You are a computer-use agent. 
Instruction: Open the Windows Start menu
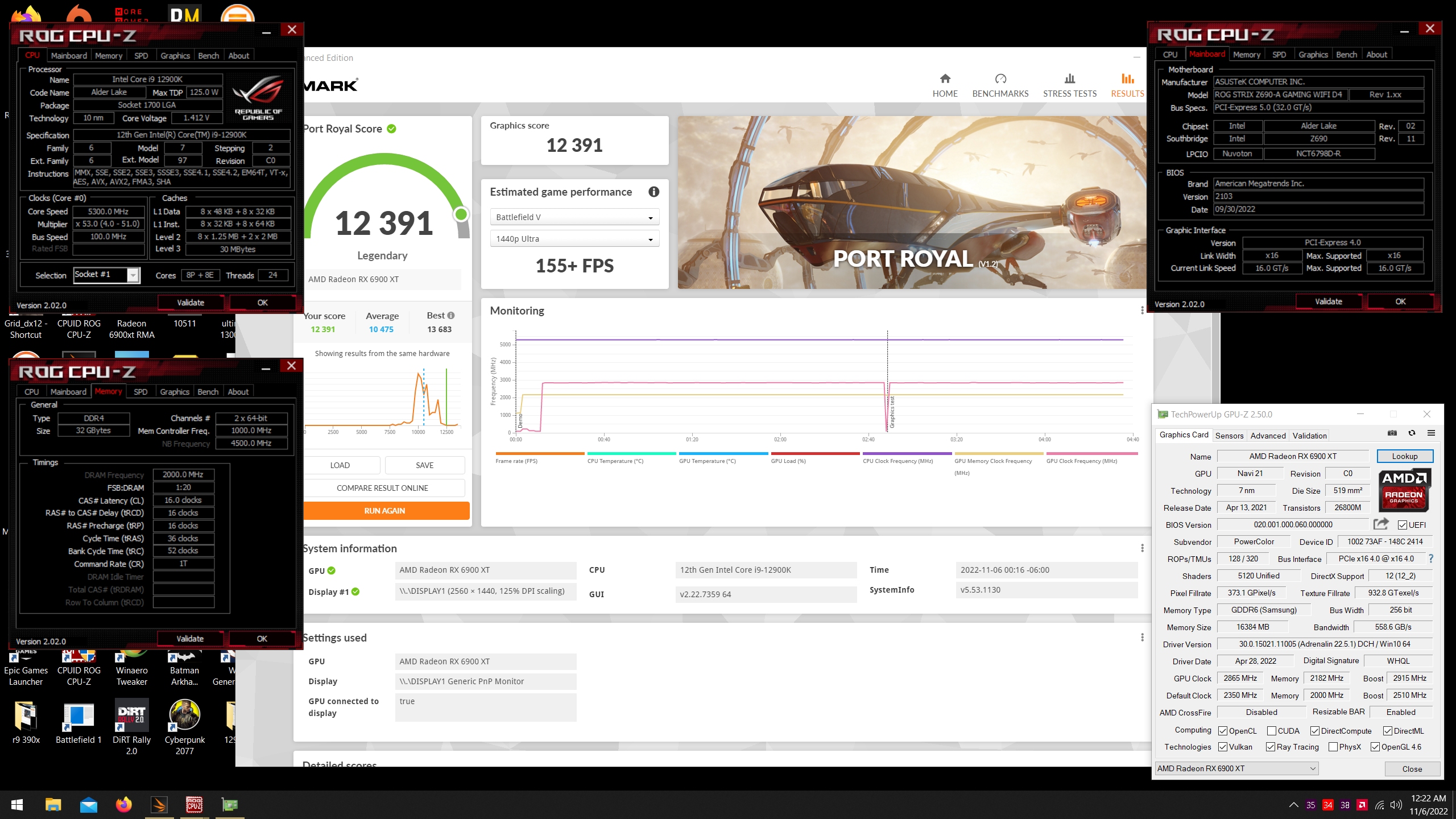click(17, 805)
